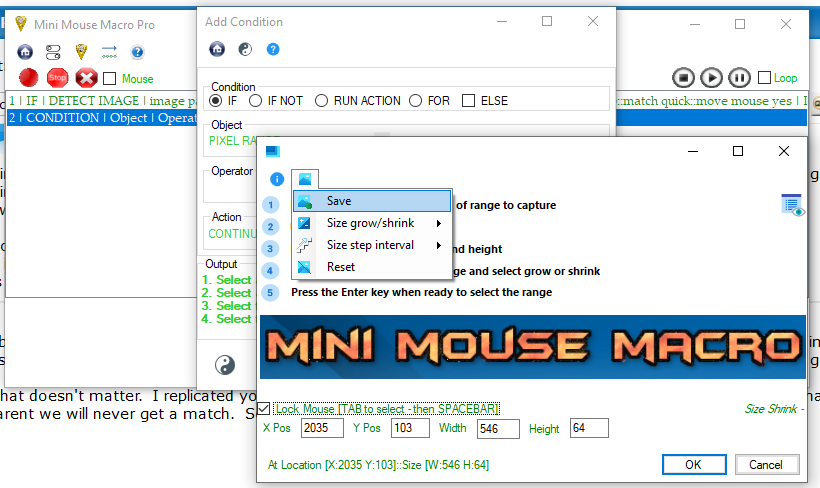Viewport: 820px width, 488px height.
Task: Minimize the Add Condition window
Action: pyautogui.click(x=502, y=21)
